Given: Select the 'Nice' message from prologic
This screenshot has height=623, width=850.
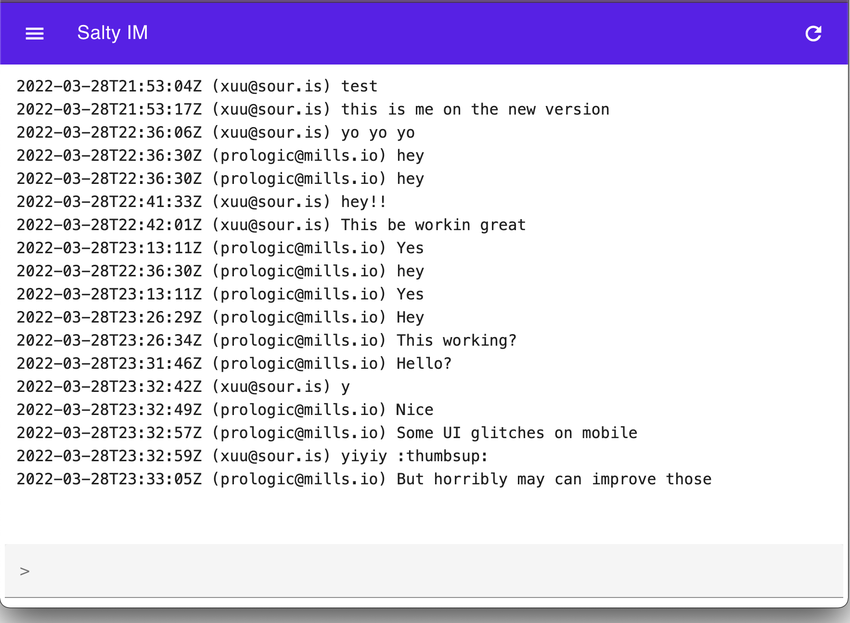Looking at the screenshot, I should (x=225, y=410).
